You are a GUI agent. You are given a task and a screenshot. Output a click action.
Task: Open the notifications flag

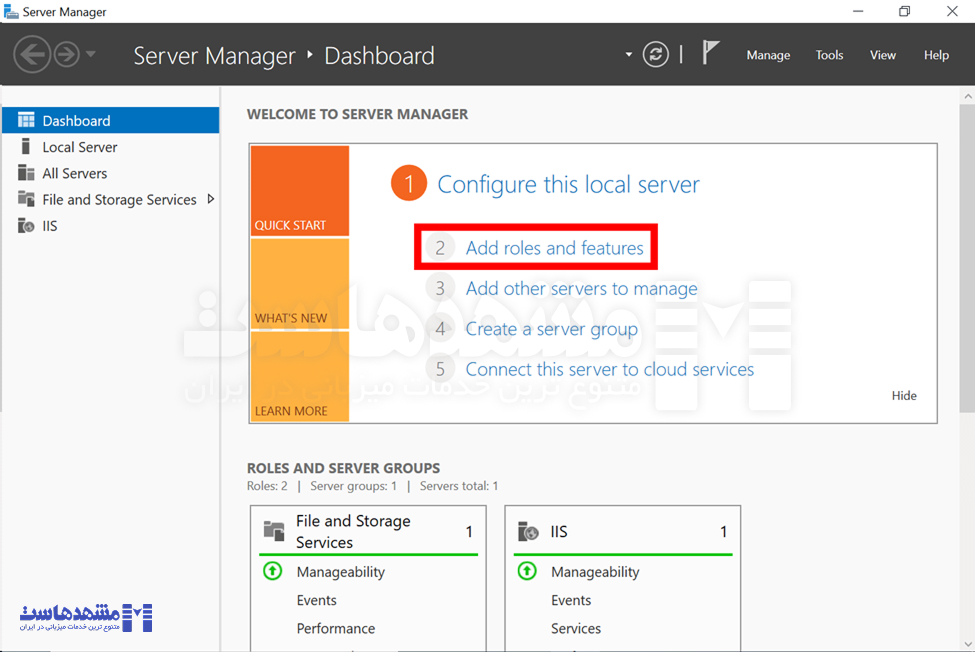710,52
